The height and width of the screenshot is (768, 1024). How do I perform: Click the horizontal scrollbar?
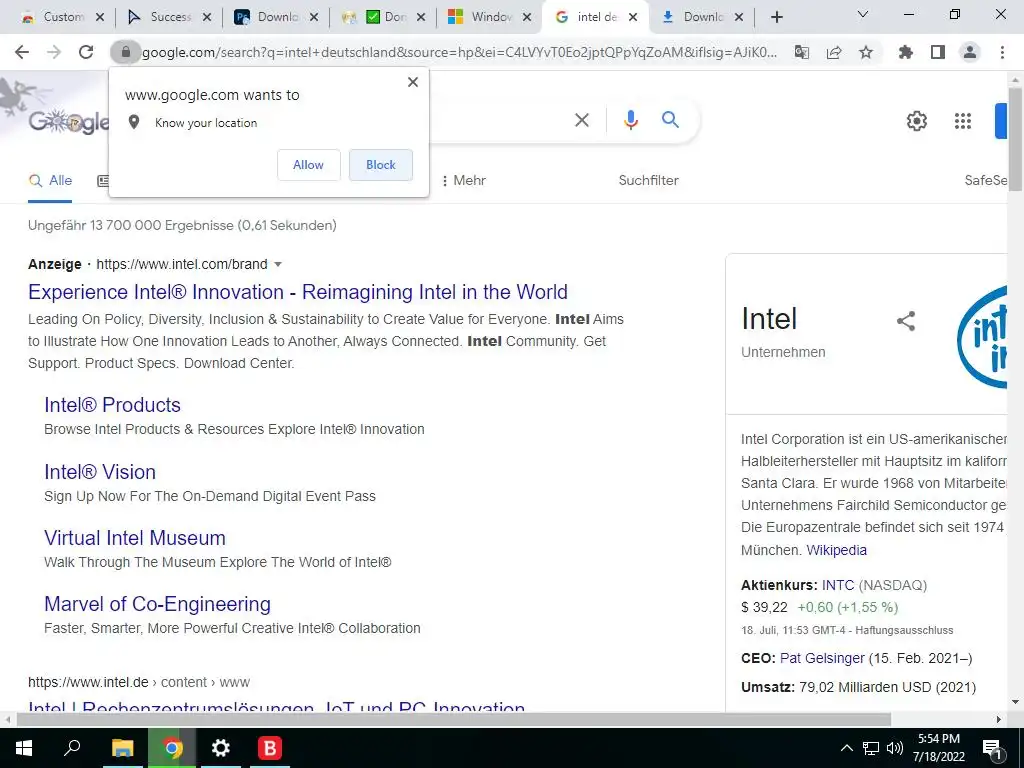pyautogui.click(x=454, y=719)
